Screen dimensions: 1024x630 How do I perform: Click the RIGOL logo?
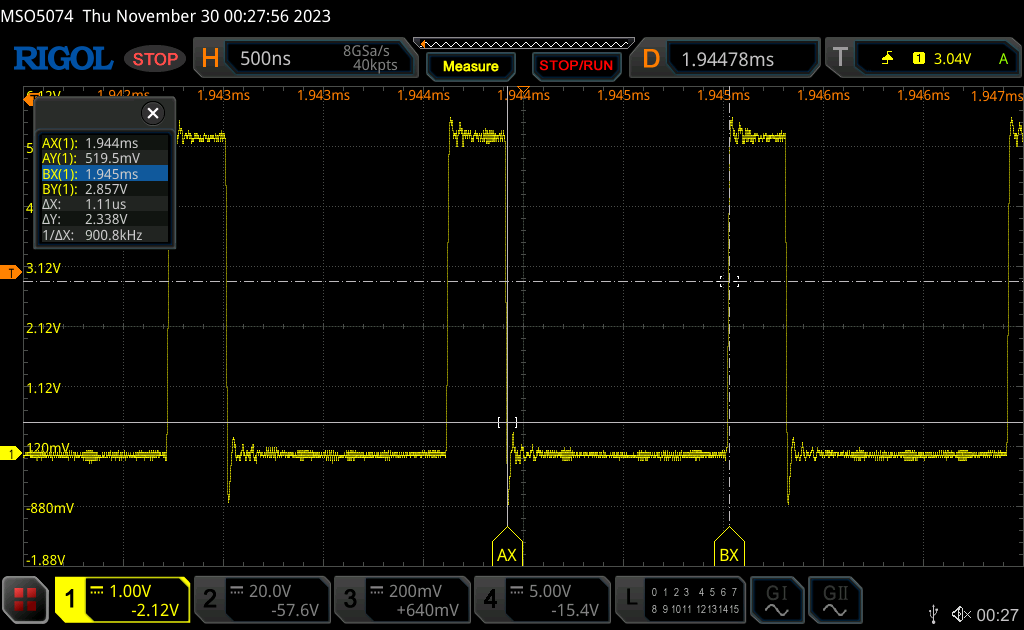[x=62, y=59]
